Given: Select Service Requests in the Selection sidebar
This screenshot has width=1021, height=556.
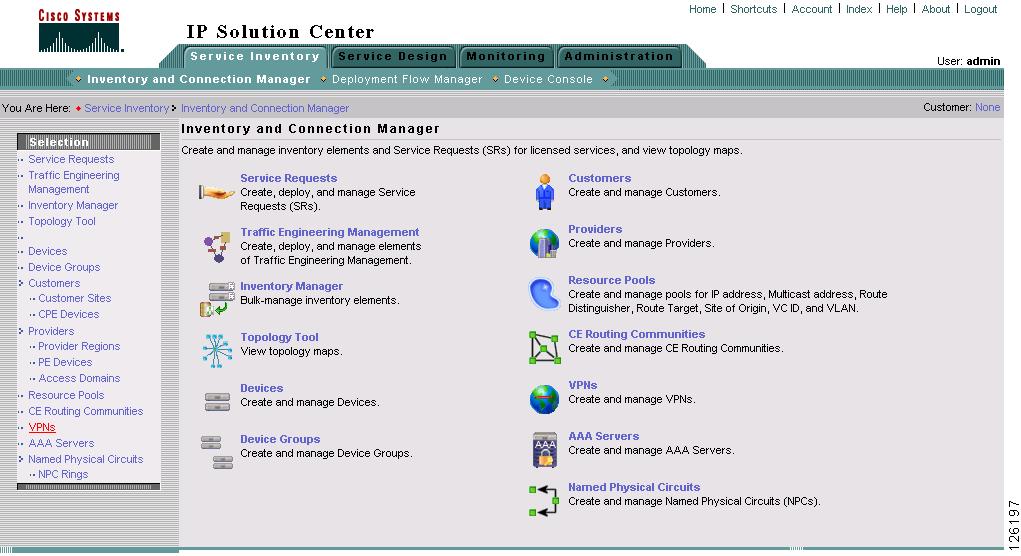Looking at the screenshot, I should pos(71,159).
